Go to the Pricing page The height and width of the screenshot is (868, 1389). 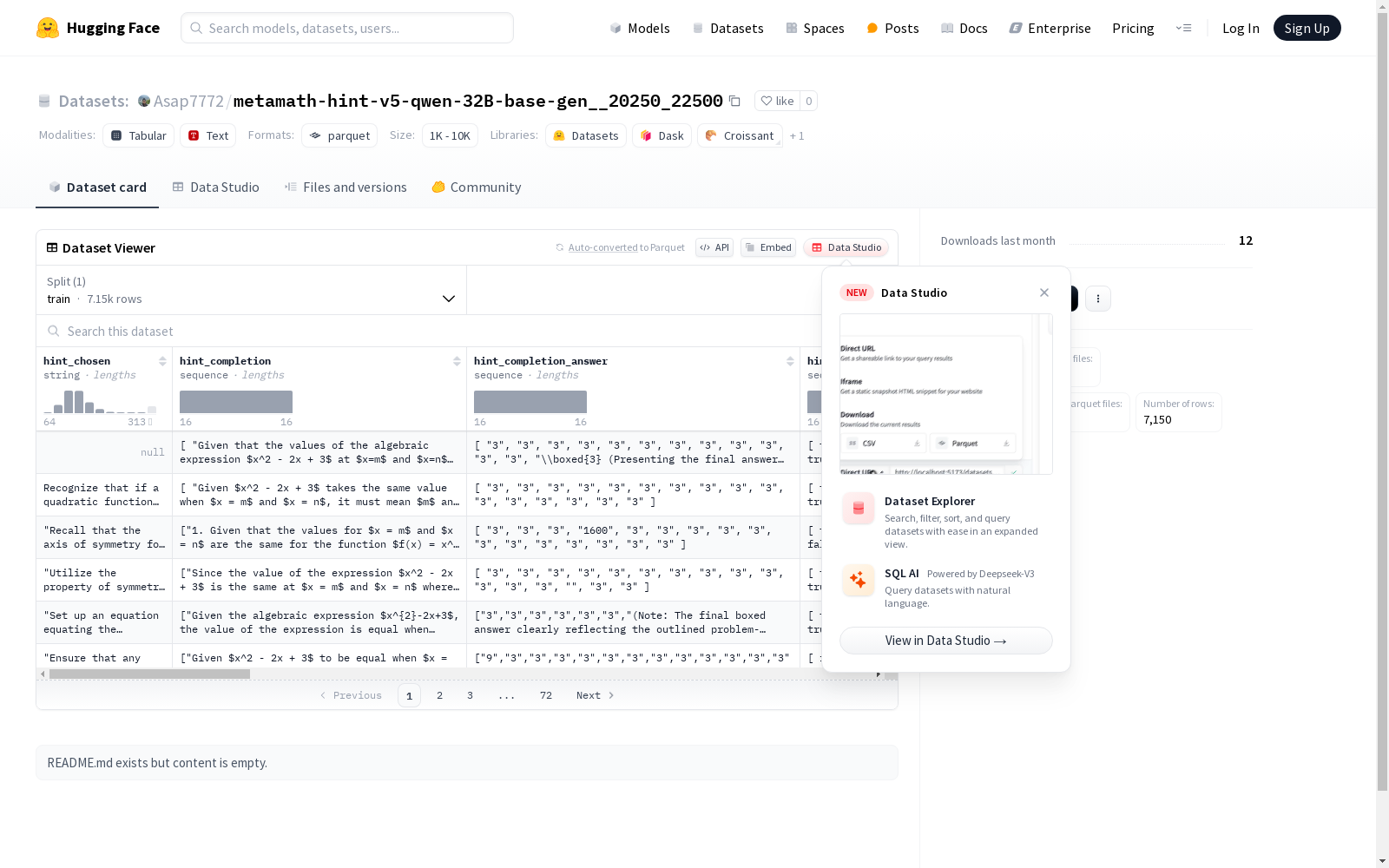[1133, 28]
